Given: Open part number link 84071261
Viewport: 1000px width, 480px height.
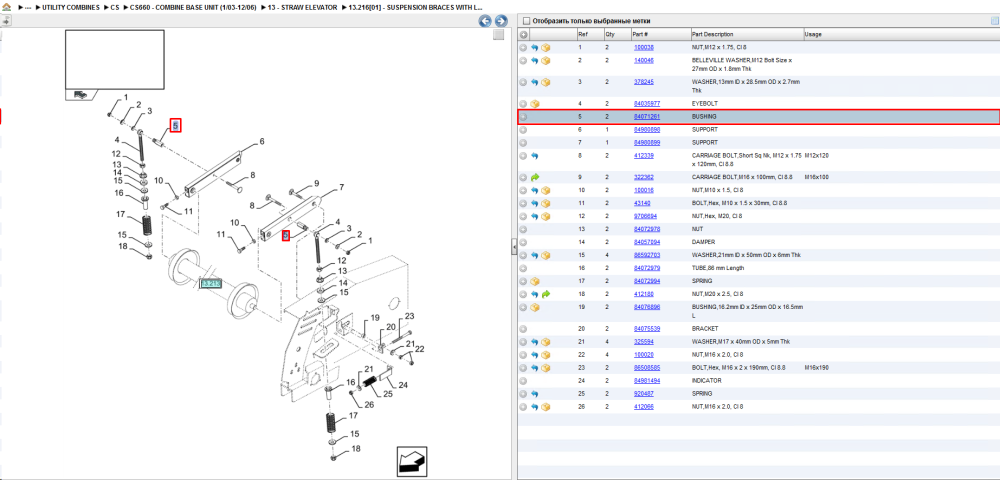Looking at the screenshot, I should tap(647, 117).
